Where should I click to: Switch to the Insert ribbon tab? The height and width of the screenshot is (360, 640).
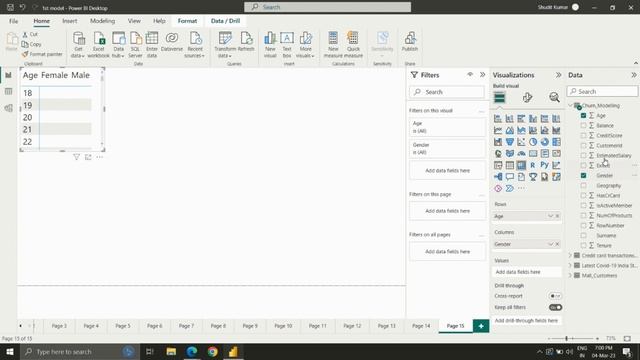click(x=69, y=21)
